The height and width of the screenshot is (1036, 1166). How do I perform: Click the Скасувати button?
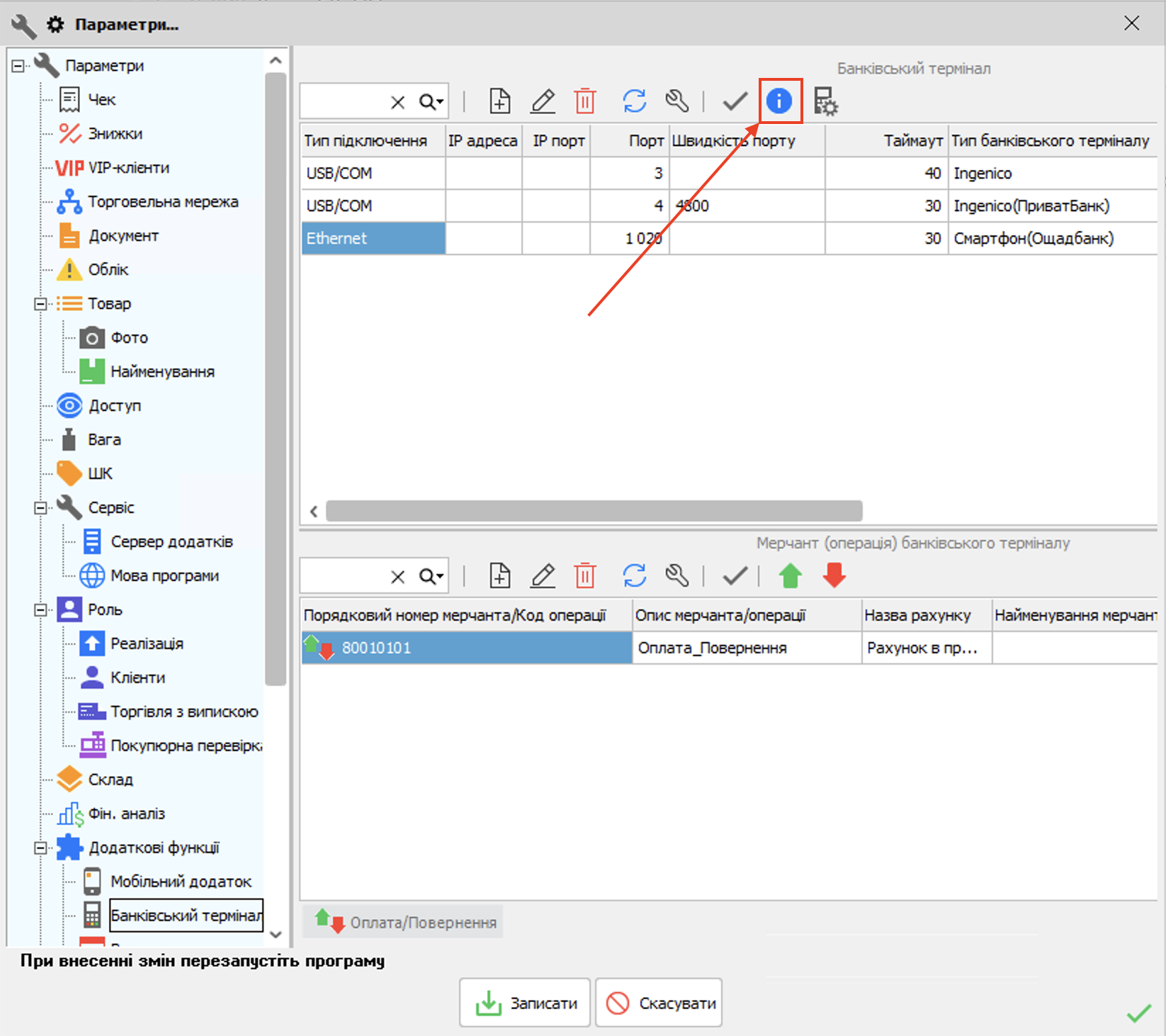(x=659, y=1003)
